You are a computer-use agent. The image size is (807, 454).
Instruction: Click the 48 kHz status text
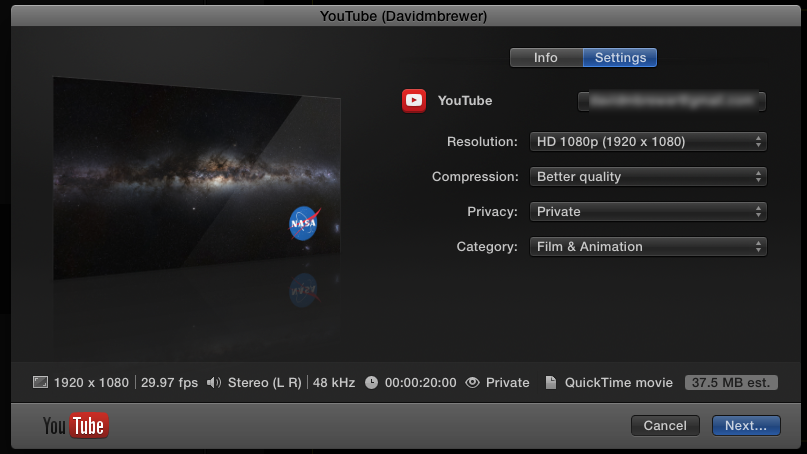coord(334,382)
